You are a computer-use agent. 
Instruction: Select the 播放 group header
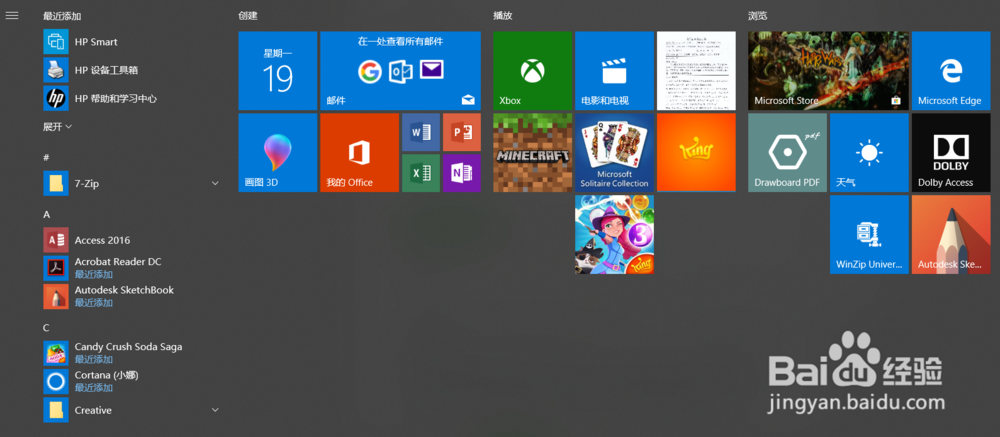tap(503, 15)
